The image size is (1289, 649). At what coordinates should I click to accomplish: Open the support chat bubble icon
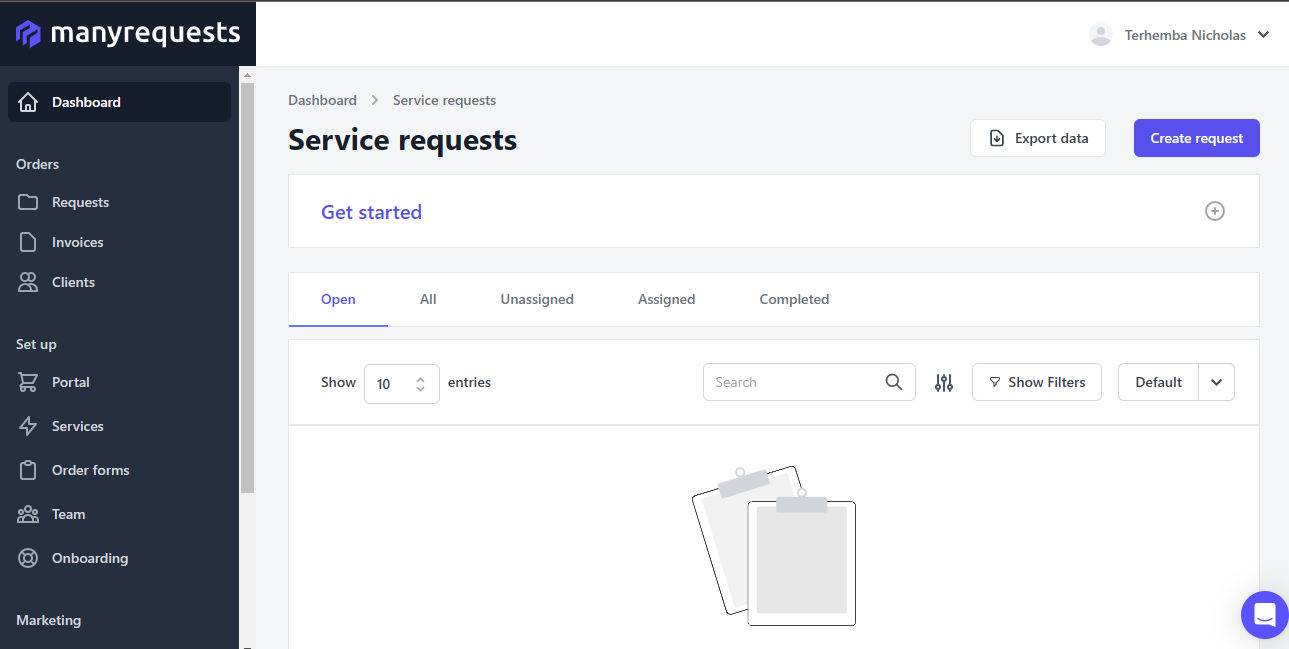pos(1264,614)
